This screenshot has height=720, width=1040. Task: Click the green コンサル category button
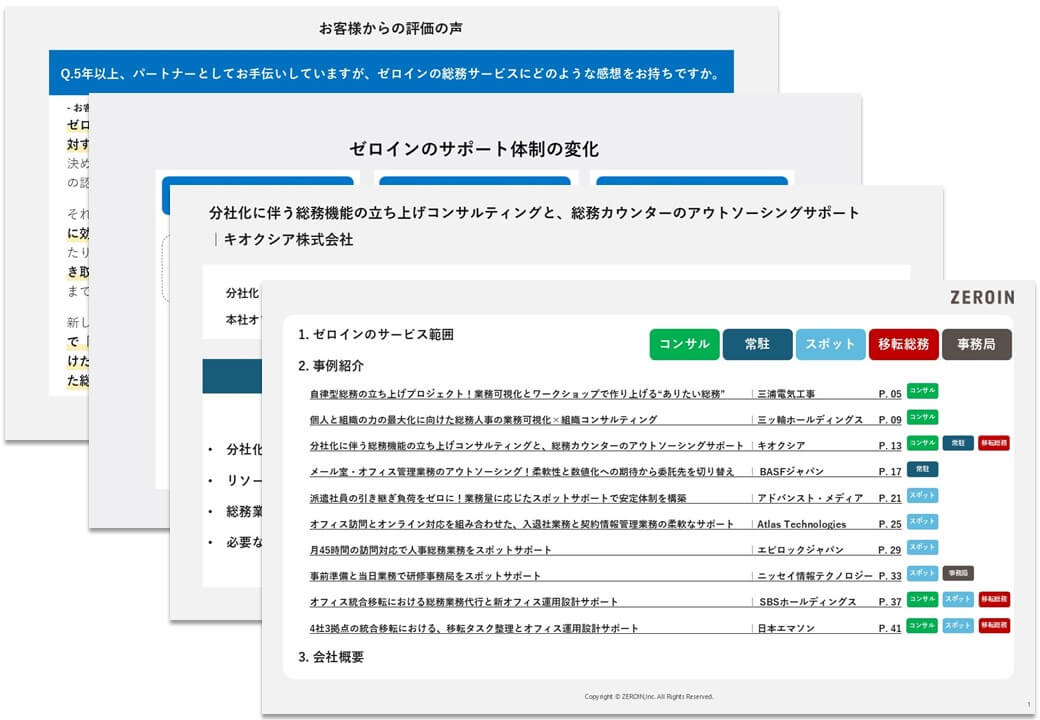point(684,344)
